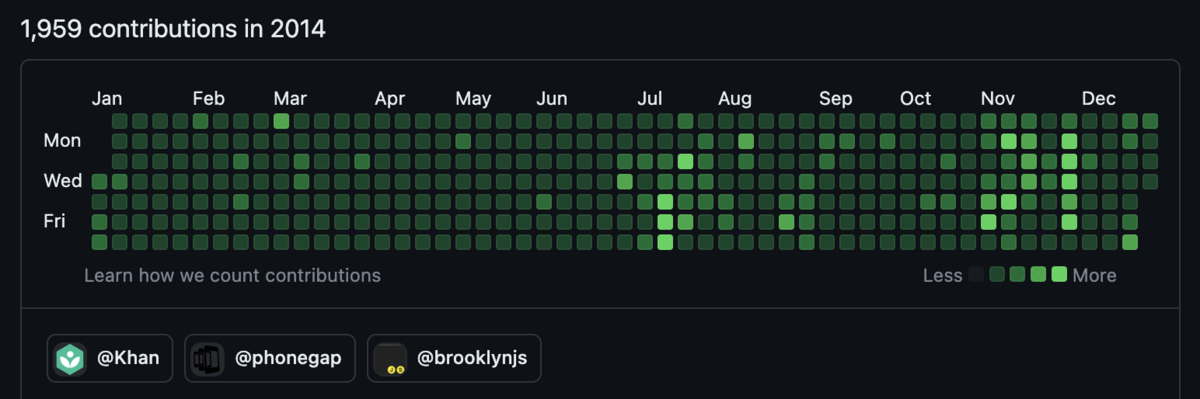Open the @Khan organization filter
The height and width of the screenshot is (399, 1200).
[110, 358]
